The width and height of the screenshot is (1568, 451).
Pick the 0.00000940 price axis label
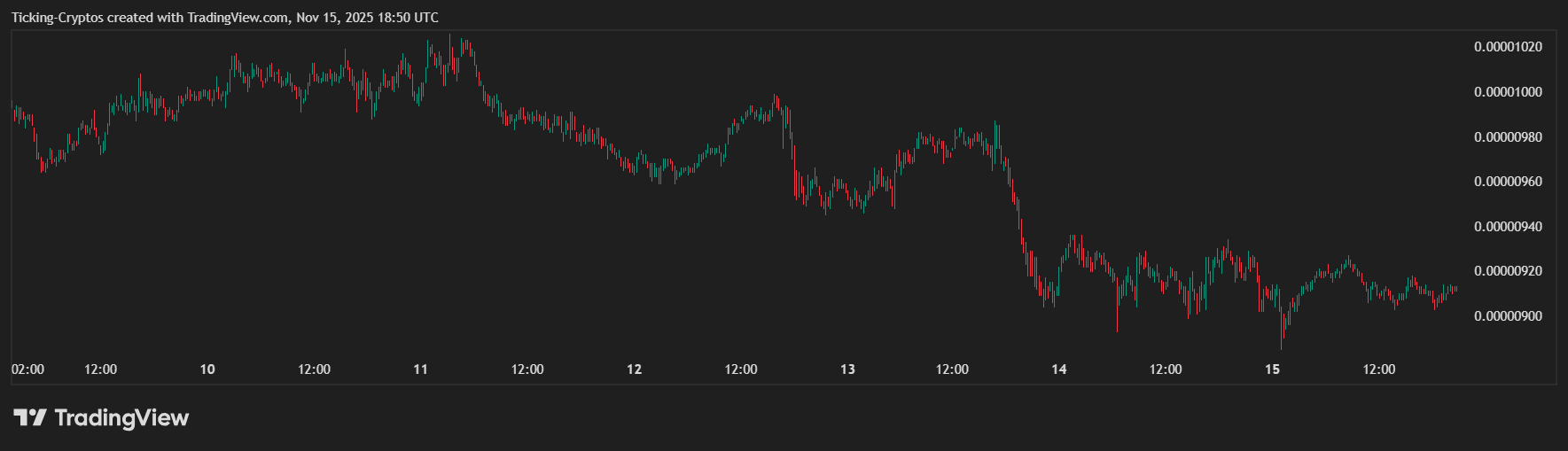pyautogui.click(x=1508, y=227)
